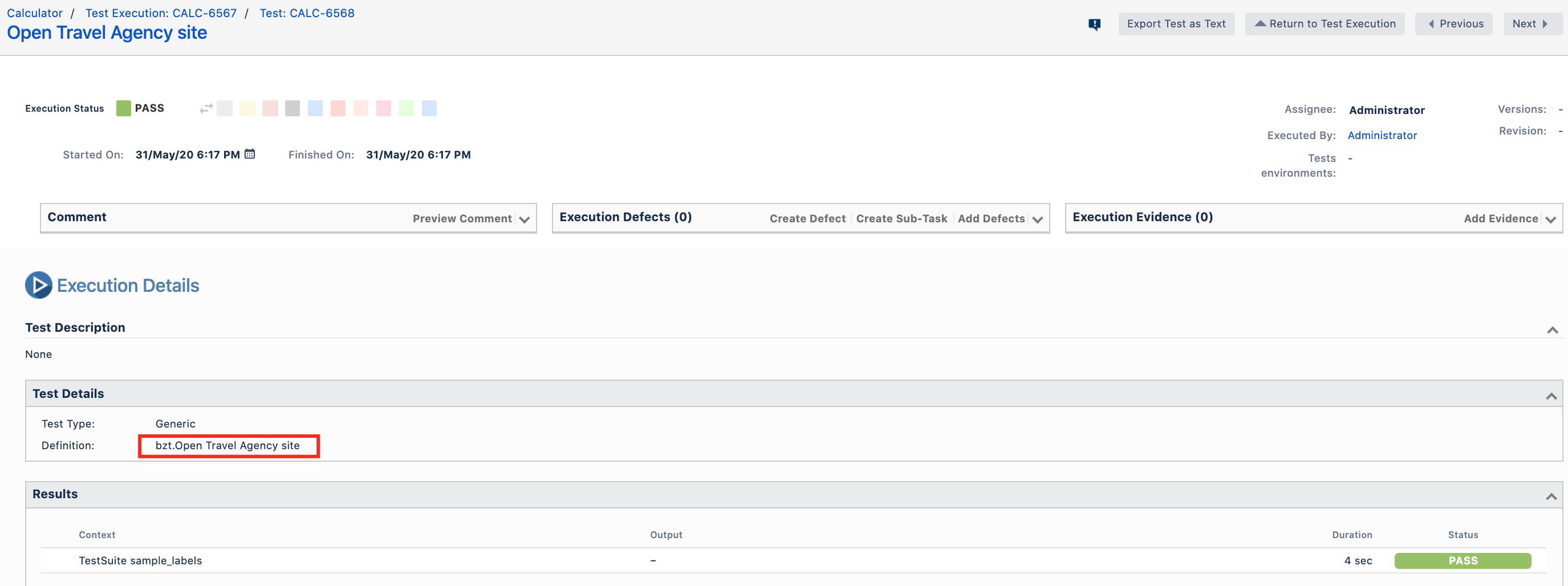The image size is (1568, 586).
Task: Click Create Sub-Task
Action: point(901,218)
